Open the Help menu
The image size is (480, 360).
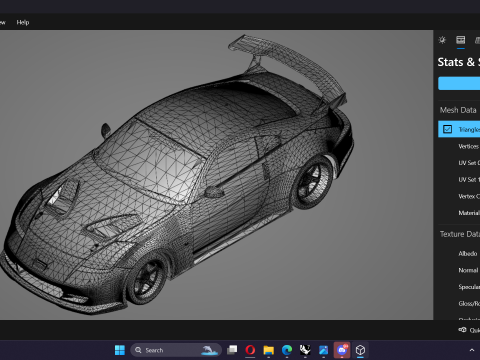tap(23, 22)
